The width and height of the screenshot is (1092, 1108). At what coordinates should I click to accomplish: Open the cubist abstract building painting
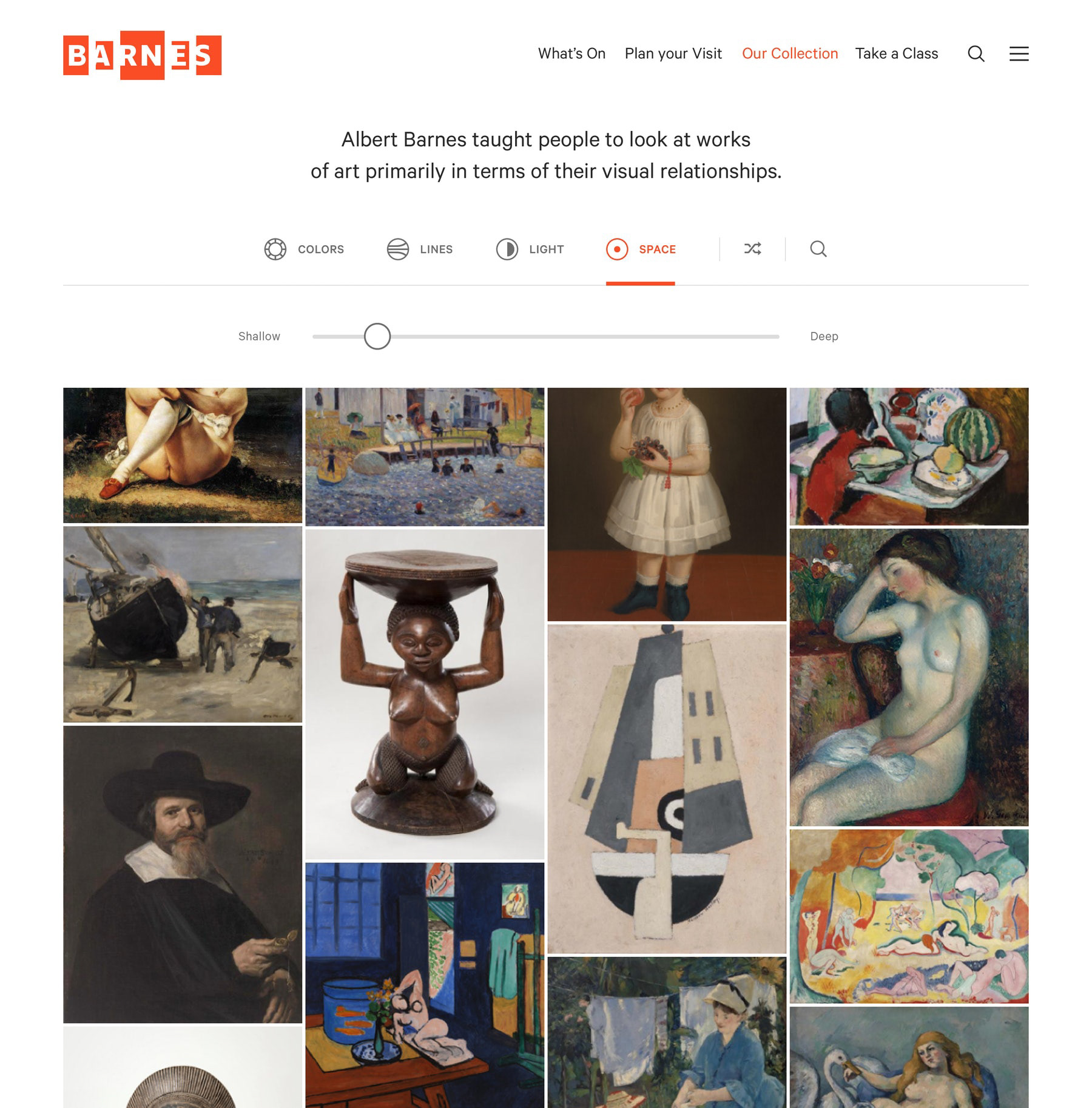[x=667, y=789]
